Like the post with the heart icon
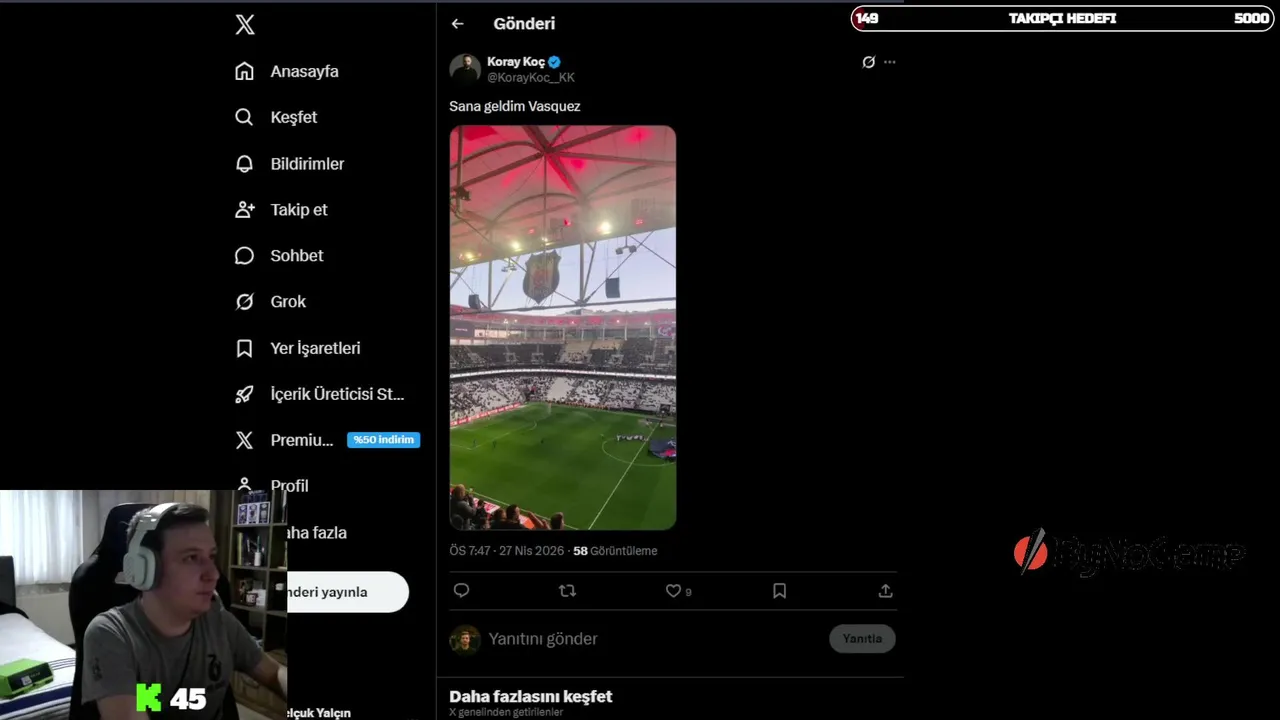The height and width of the screenshot is (720, 1280). [673, 591]
